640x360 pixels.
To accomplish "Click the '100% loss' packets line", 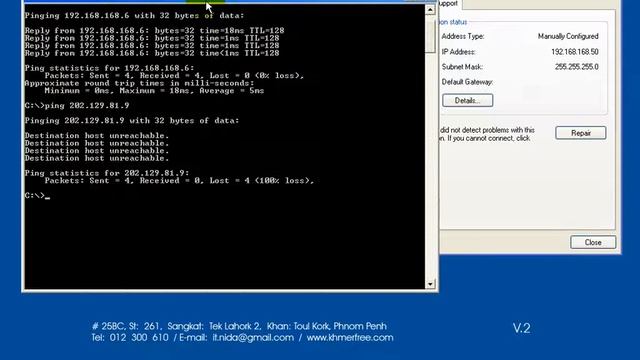I will pyautogui.click(x=179, y=181).
